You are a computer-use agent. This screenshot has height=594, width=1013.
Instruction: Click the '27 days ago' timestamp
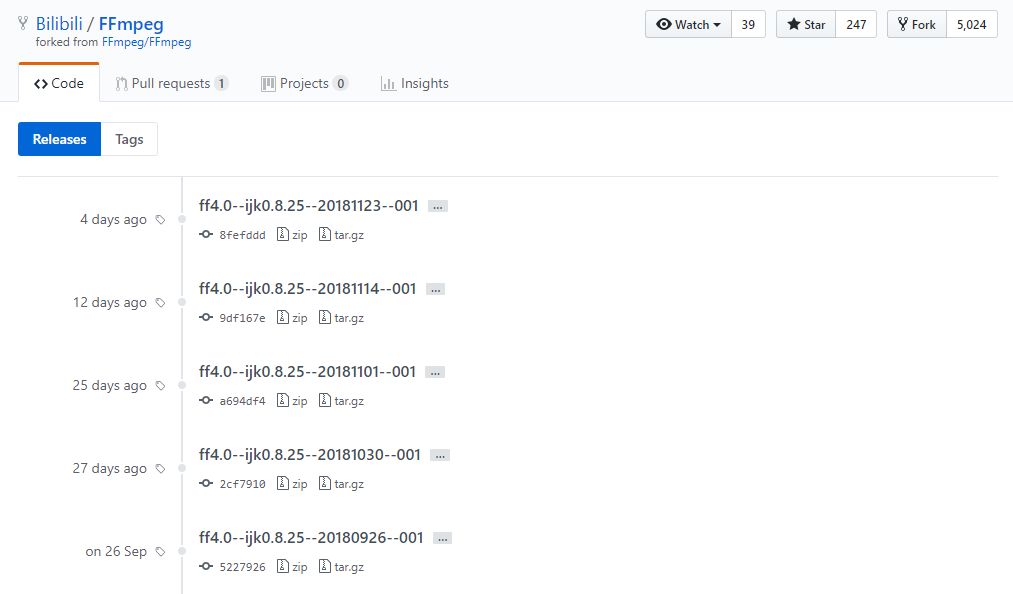pyautogui.click(x=110, y=469)
